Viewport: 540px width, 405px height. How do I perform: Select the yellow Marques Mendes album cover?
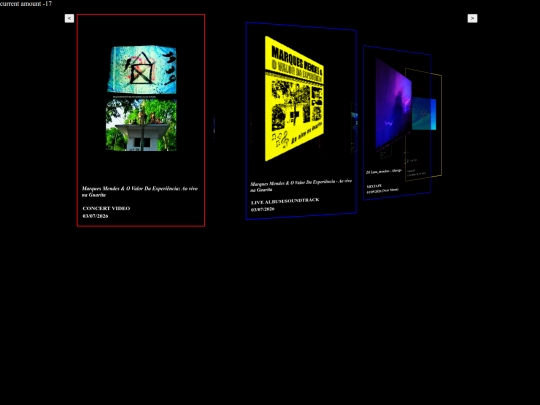pyautogui.click(x=294, y=98)
